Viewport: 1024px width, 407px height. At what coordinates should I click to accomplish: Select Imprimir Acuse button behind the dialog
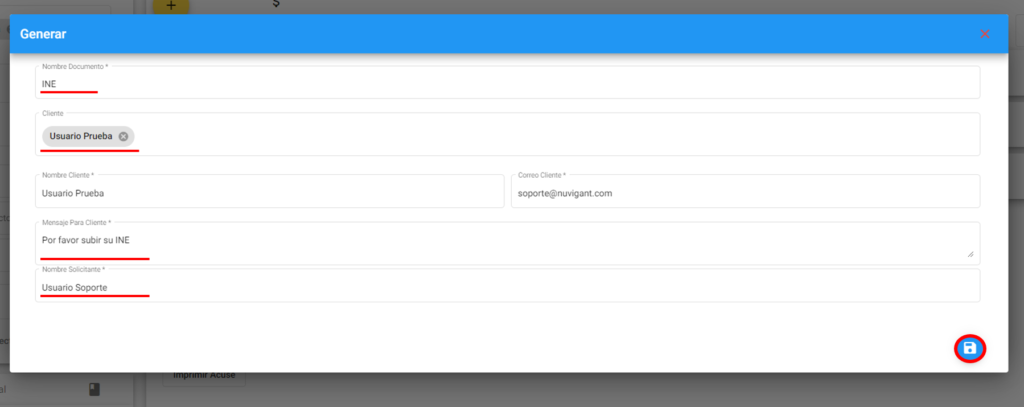coord(204,376)
